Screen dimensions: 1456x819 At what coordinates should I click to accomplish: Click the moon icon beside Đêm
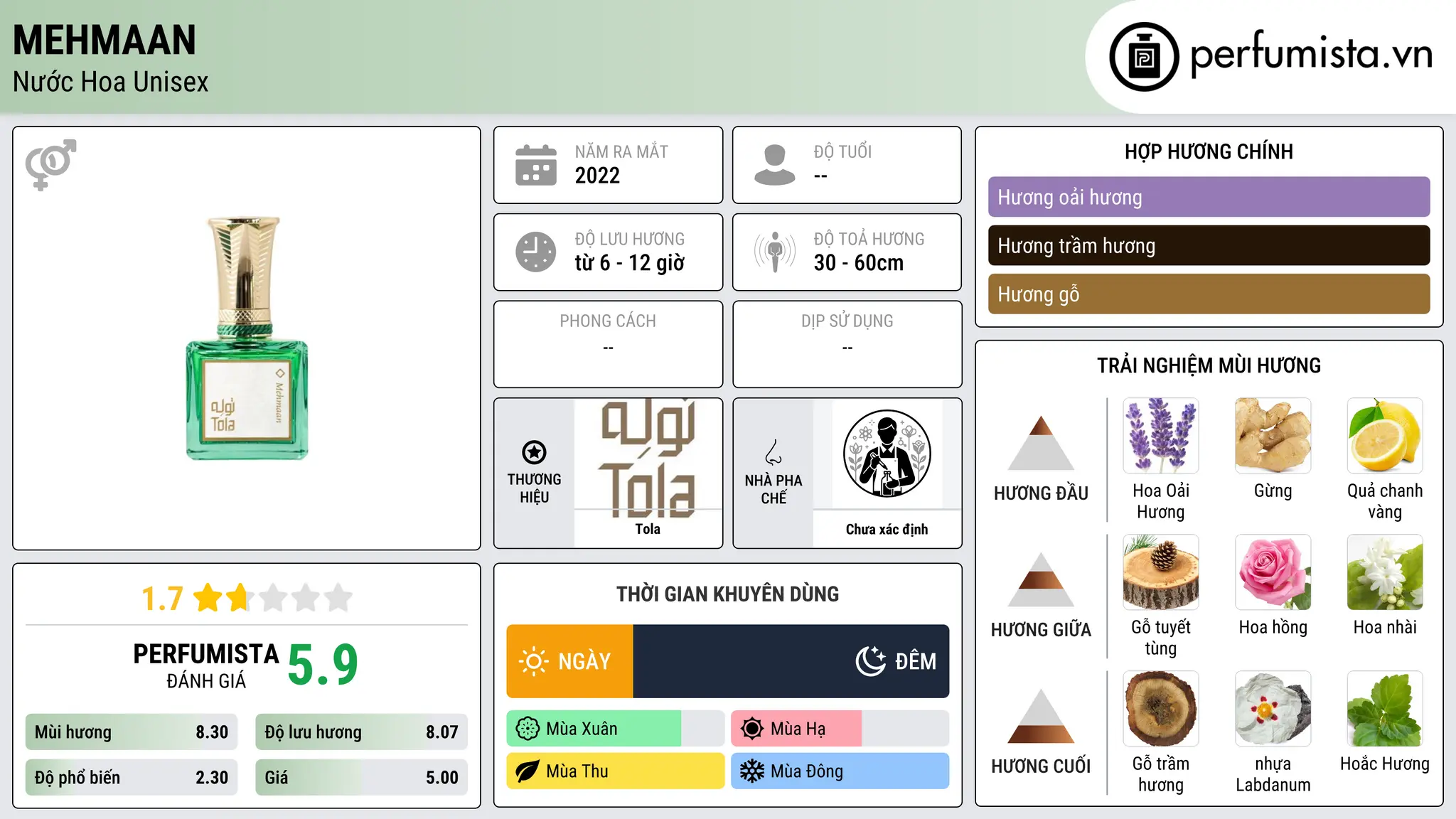pos(871,660)
